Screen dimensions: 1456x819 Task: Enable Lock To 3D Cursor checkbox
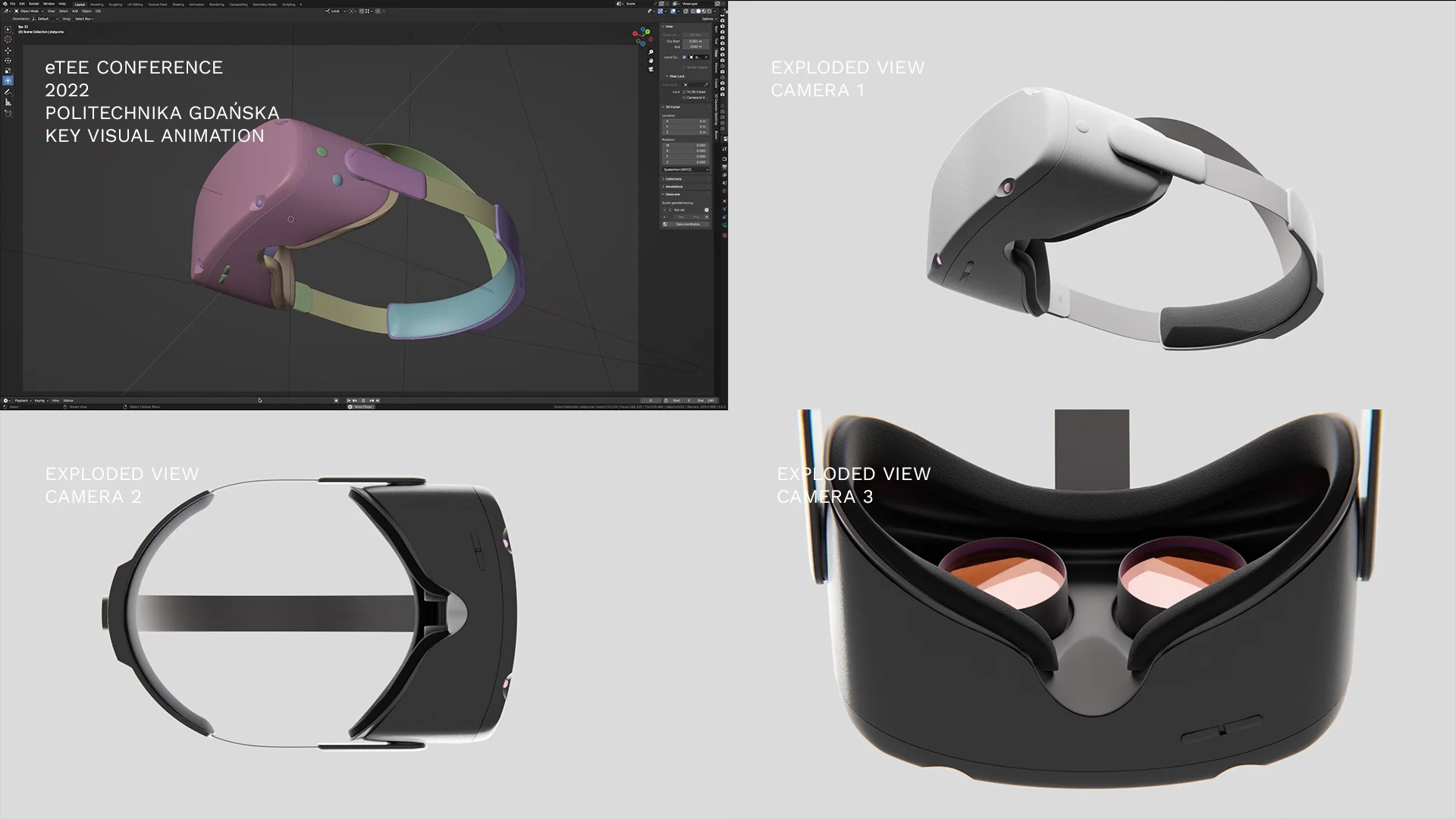(684, 92)
